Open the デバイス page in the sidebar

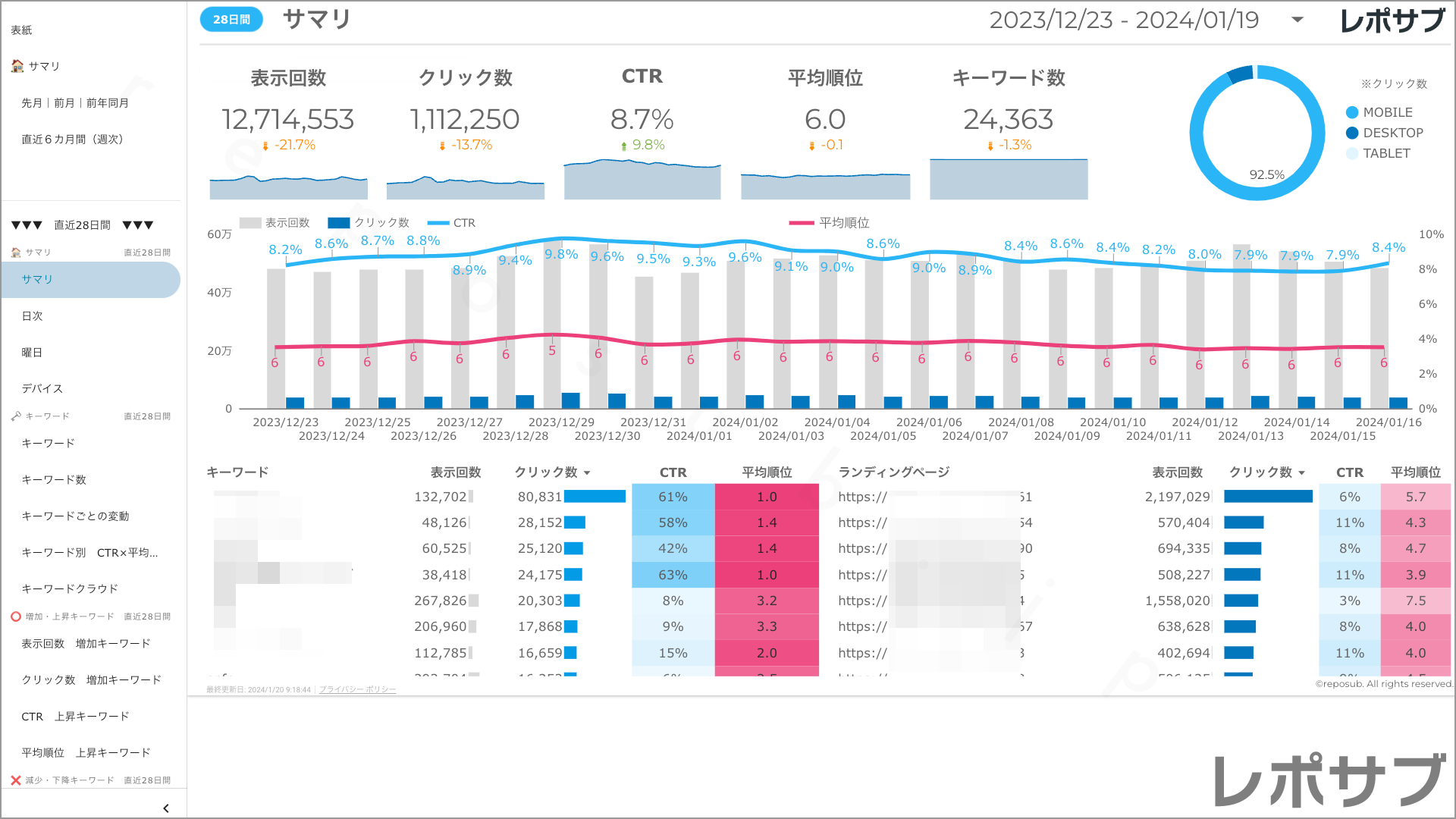pos(42,388)
